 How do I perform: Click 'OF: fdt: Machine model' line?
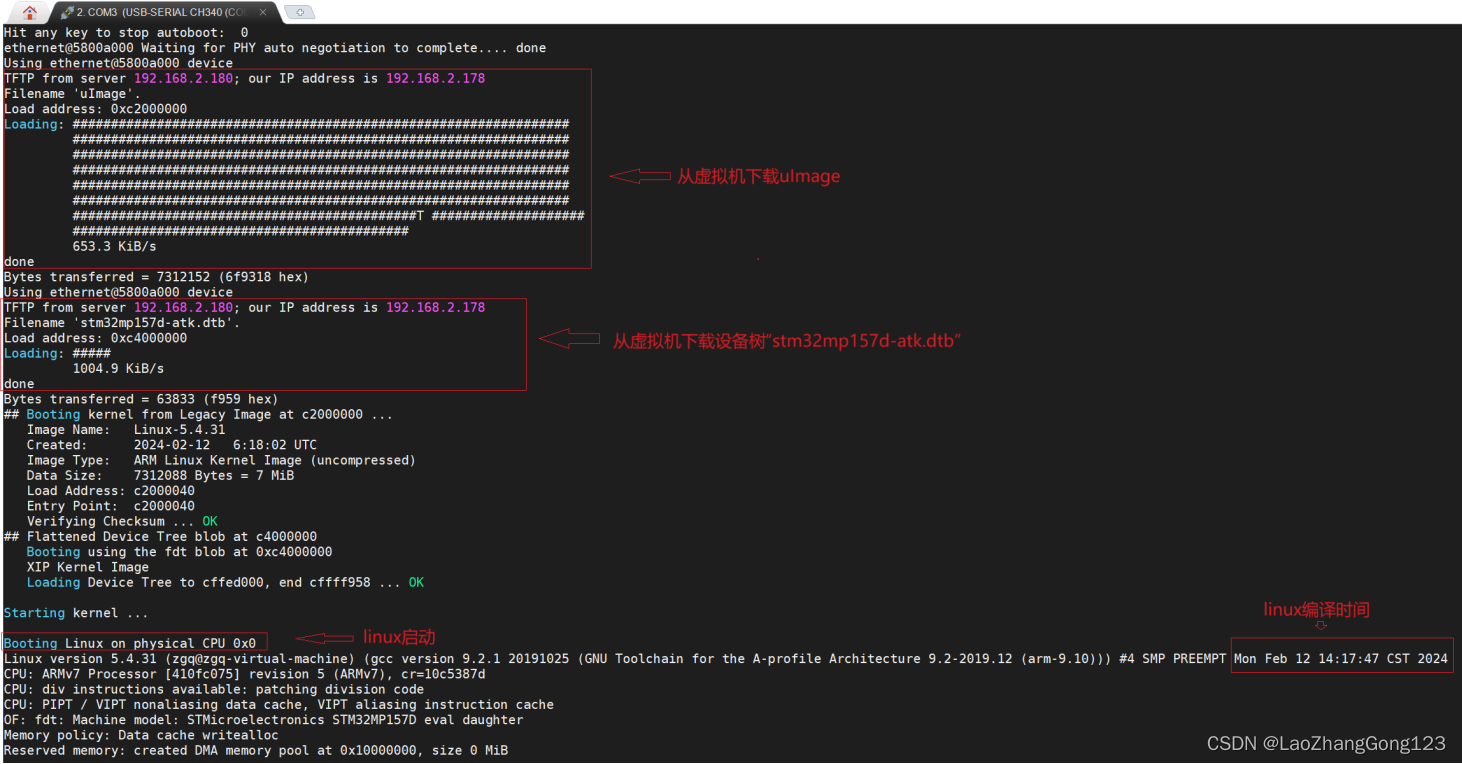(263, 720)
